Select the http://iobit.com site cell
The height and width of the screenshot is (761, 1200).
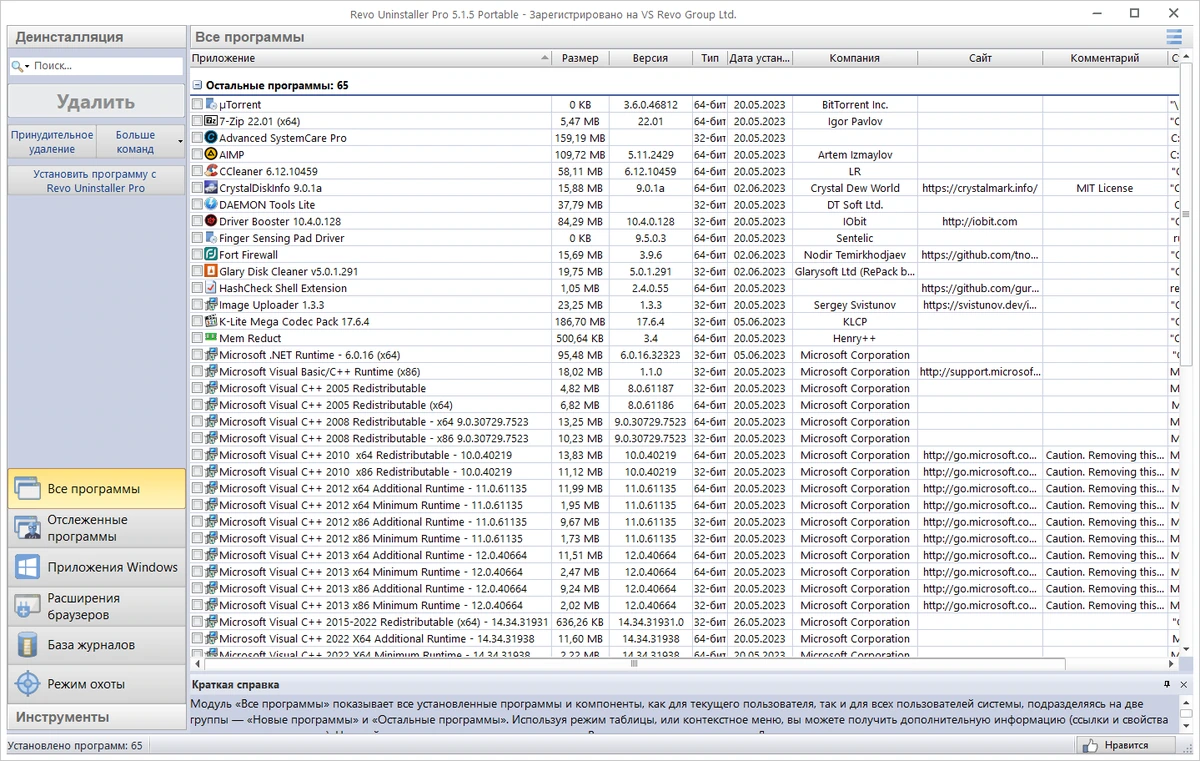[x=980, y=221]
